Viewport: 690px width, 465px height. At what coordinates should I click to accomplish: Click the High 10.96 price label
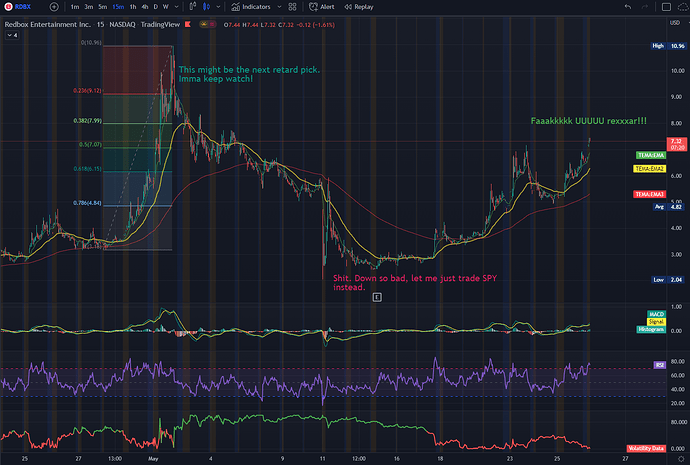tap(668, 46)
